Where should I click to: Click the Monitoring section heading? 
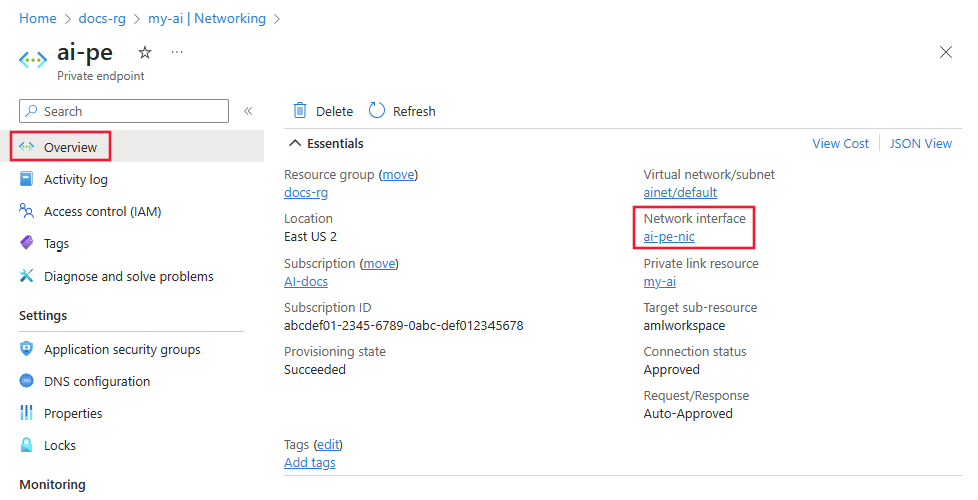pos(52,484)
